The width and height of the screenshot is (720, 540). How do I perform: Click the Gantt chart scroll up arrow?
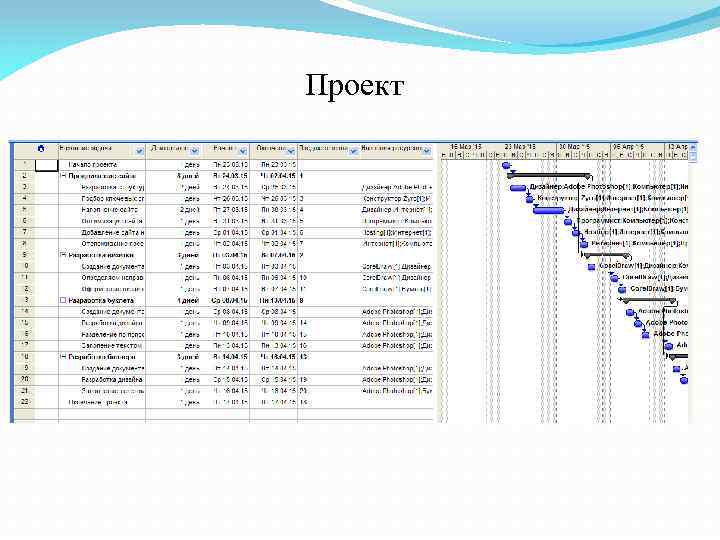click(693, 146)
